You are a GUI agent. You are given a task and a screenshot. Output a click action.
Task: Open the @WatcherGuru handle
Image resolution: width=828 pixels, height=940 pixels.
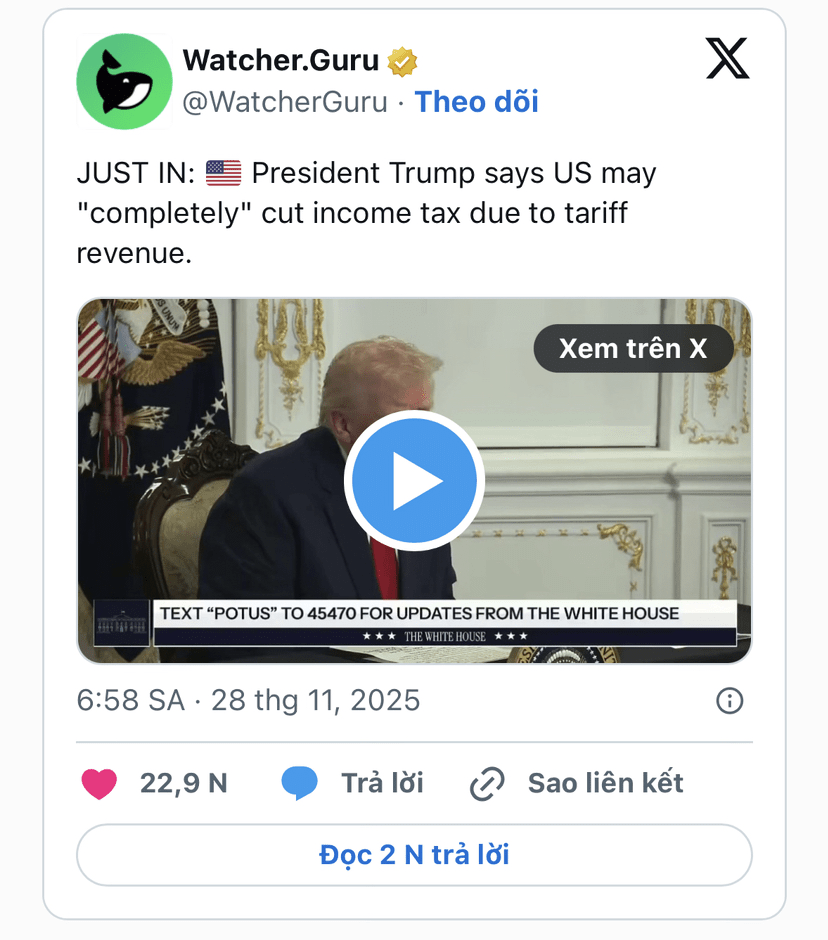pyautogui.click(x=285, y=102)
